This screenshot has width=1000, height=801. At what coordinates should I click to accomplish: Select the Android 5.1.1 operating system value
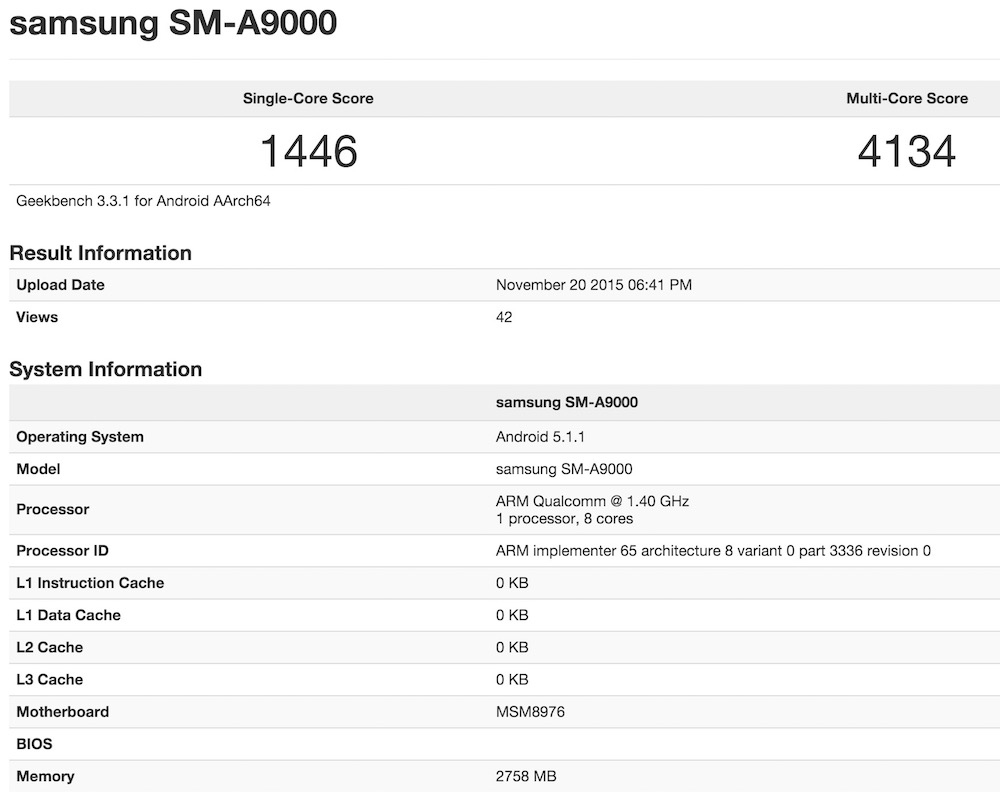pyautogui.click(x=542, y=437)
